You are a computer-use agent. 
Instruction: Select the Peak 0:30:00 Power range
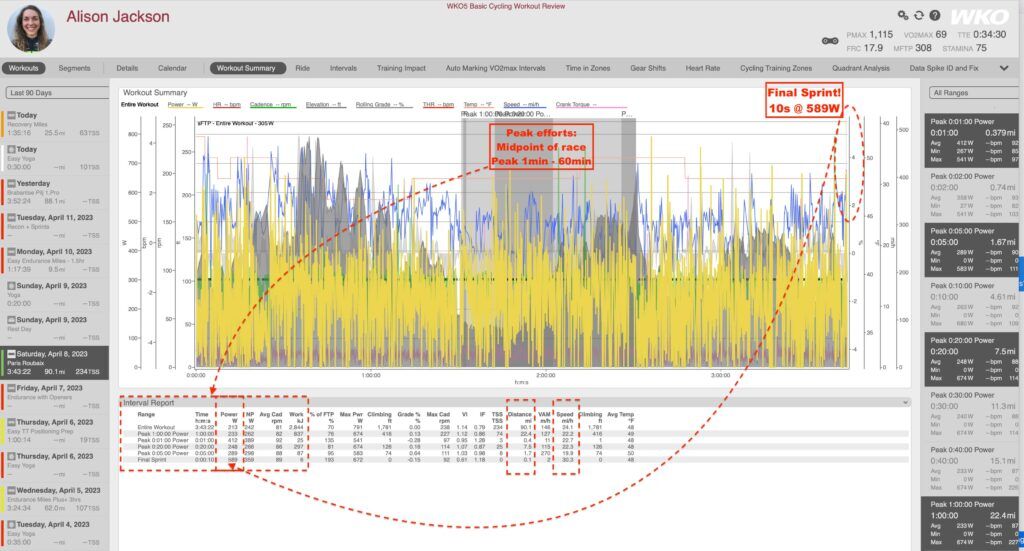(972, 415)
